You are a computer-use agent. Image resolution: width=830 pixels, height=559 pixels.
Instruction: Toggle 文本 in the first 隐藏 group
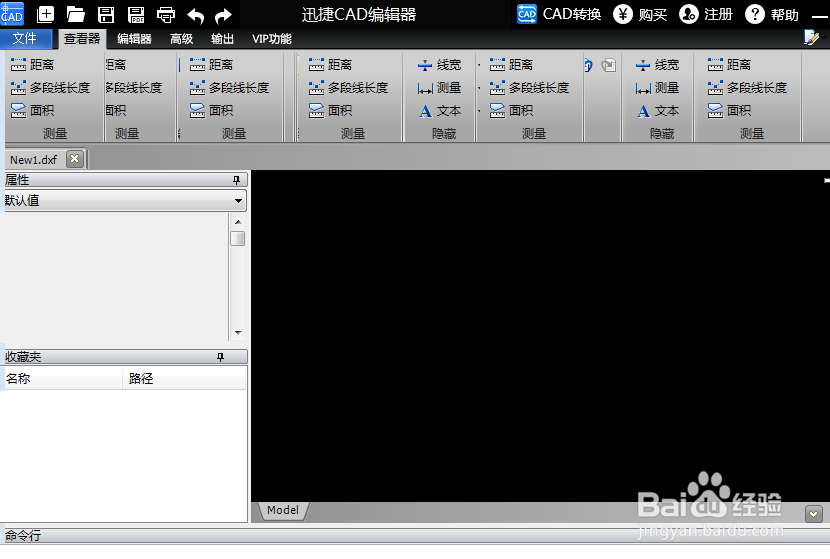[439, 111]
